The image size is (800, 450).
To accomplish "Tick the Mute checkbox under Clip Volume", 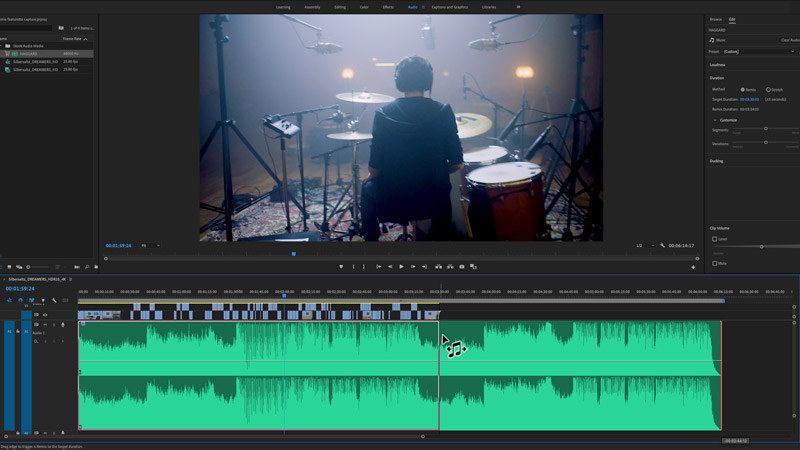I will pos(714,263).
